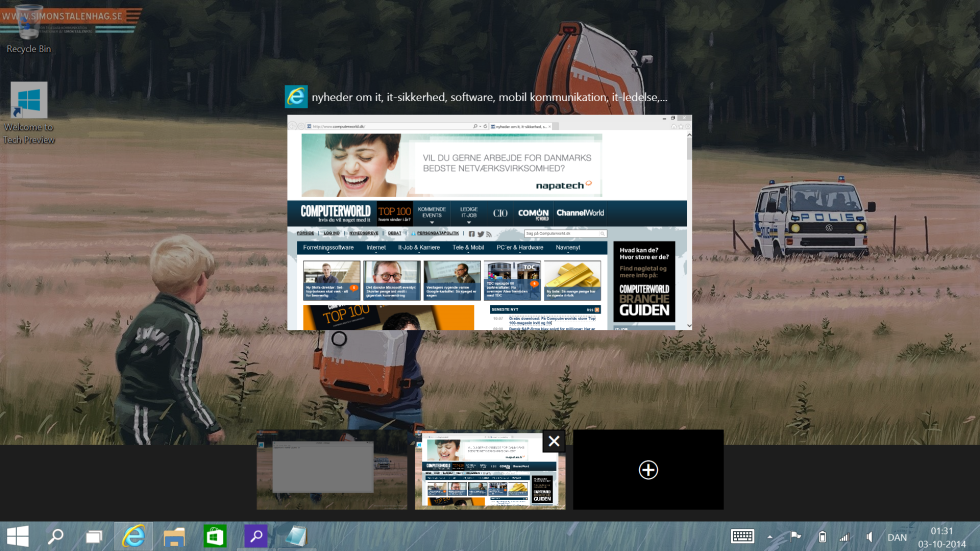The image size is (980, 551).
Task: Close the second virtual desktop thumbnail
Action: click(x=554, y=441)
